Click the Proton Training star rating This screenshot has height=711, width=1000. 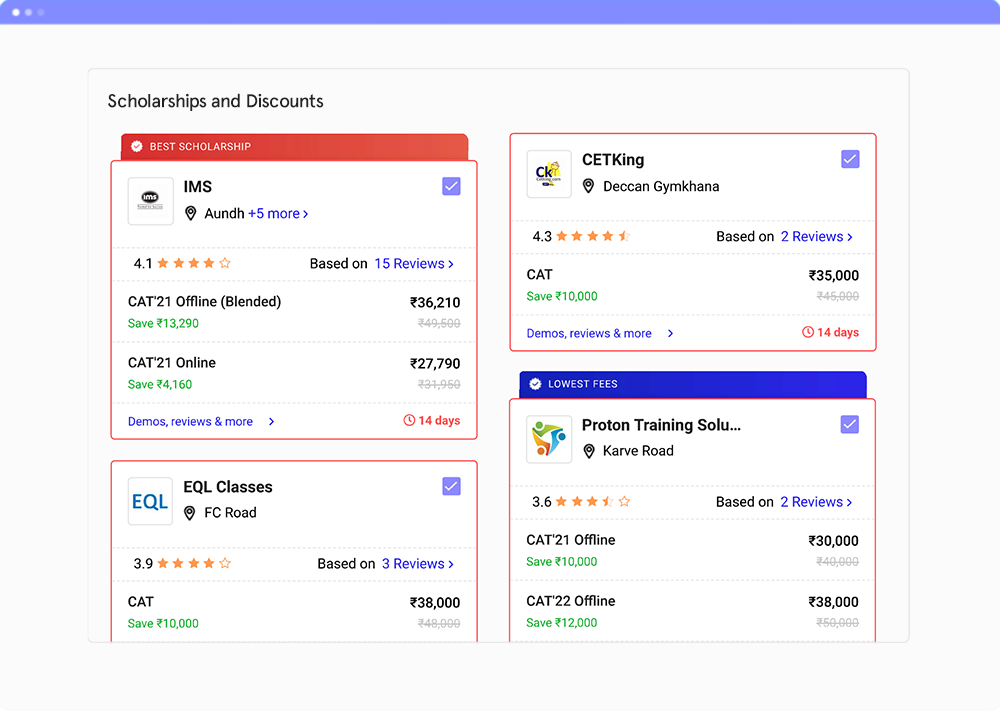592,502
